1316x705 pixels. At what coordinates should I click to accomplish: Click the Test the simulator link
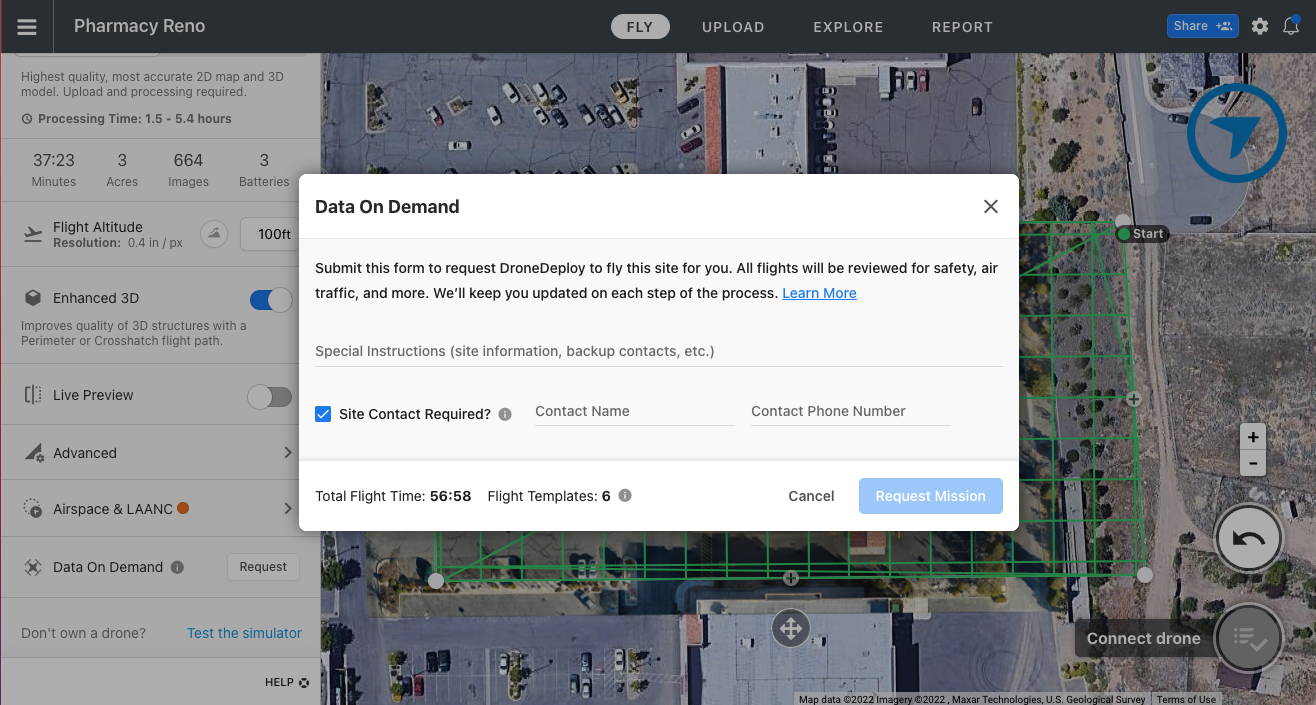tap(244, 632)
